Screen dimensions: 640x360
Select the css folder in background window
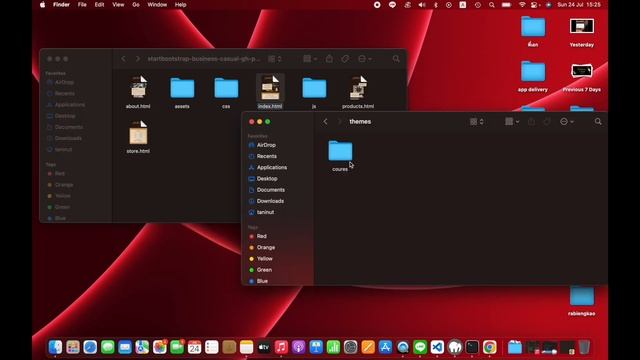point(226,88)
